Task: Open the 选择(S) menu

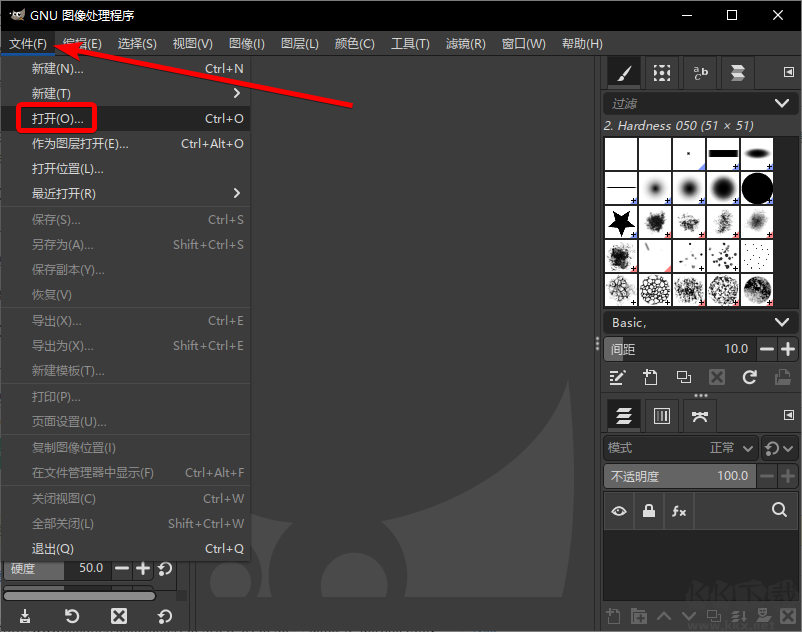Action: point(137,44)
